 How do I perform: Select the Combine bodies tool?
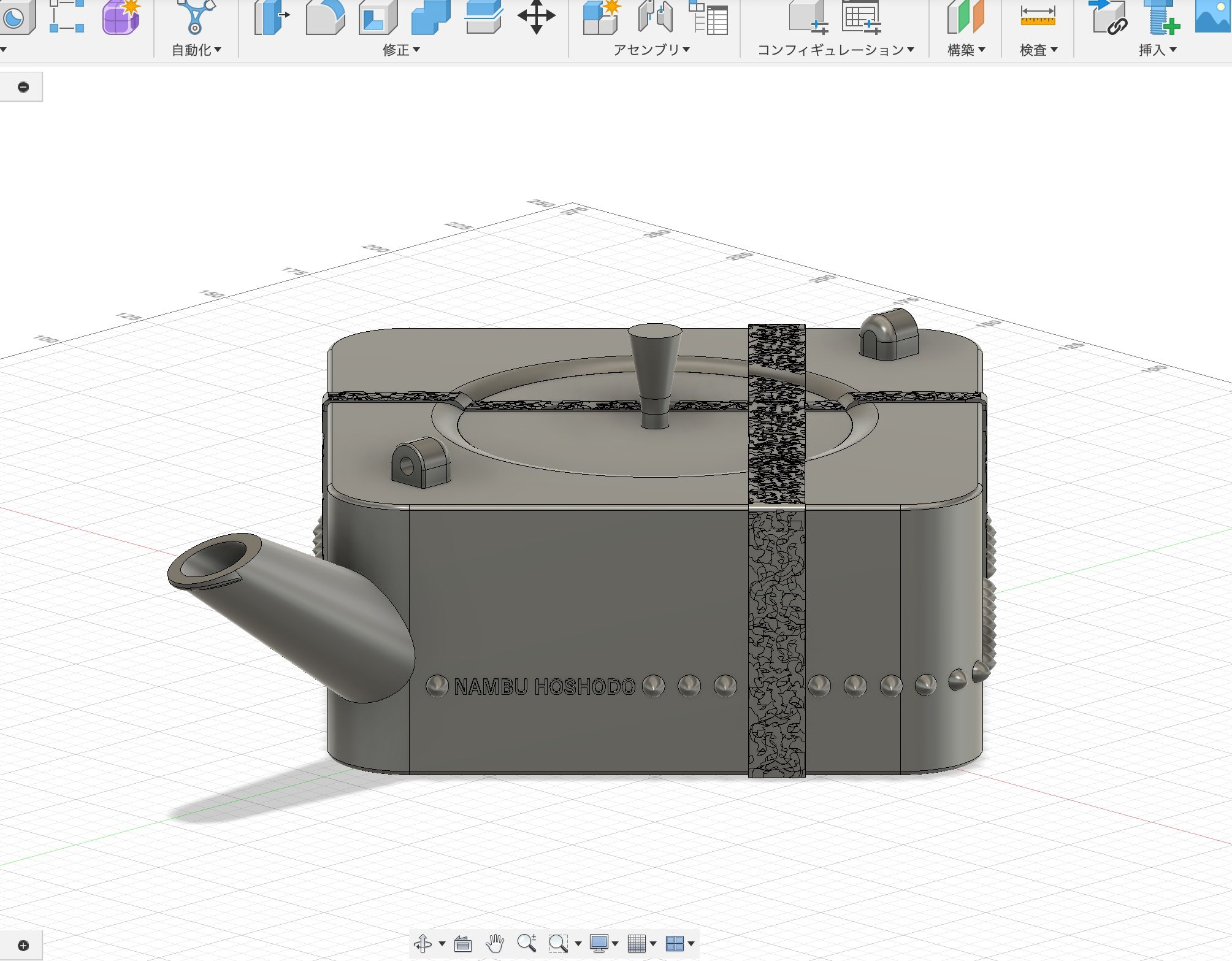(430, 17)
